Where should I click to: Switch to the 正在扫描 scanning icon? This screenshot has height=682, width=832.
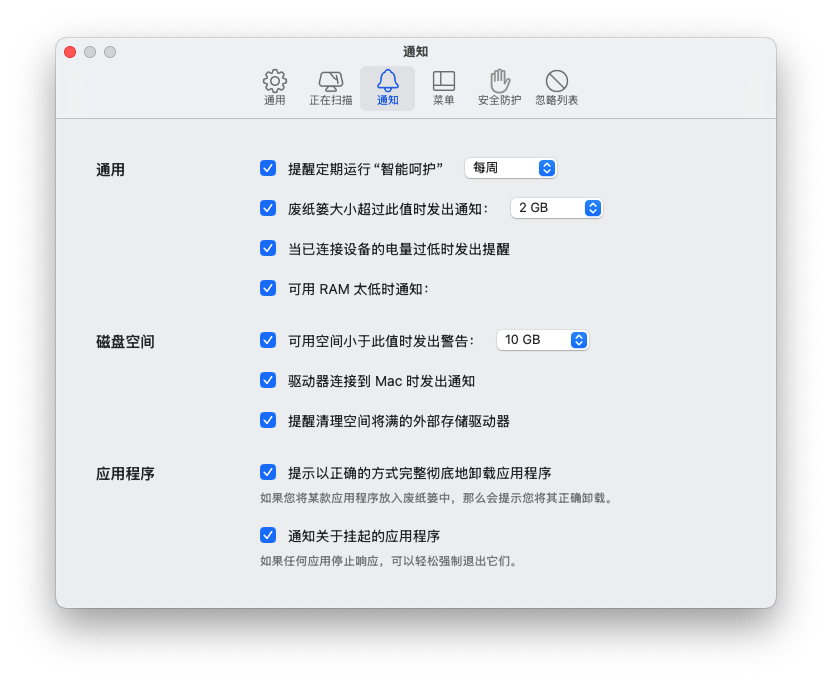[x=330, y=88]
